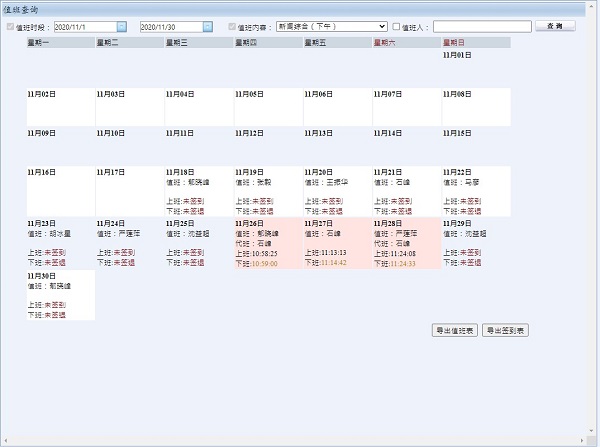Click the start date field 2020/11/1
Screen dimensions: 600x447
tap(84, 26)
